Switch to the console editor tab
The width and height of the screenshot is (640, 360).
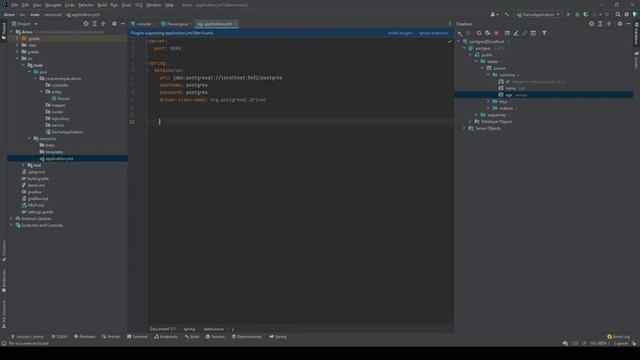(x=141, y=24)
